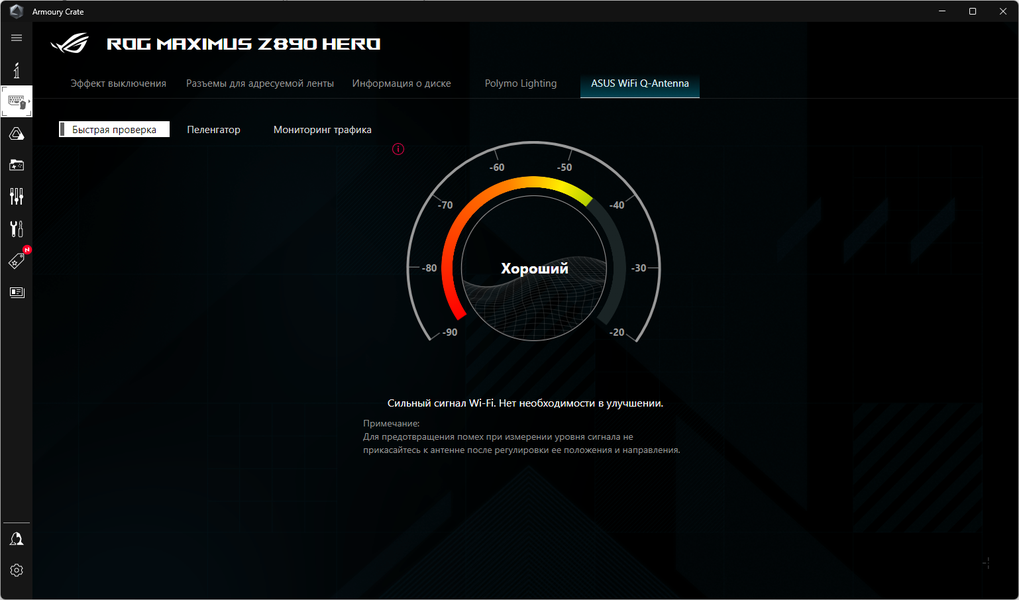Open Settings gear icon

[x=17, y=570]
